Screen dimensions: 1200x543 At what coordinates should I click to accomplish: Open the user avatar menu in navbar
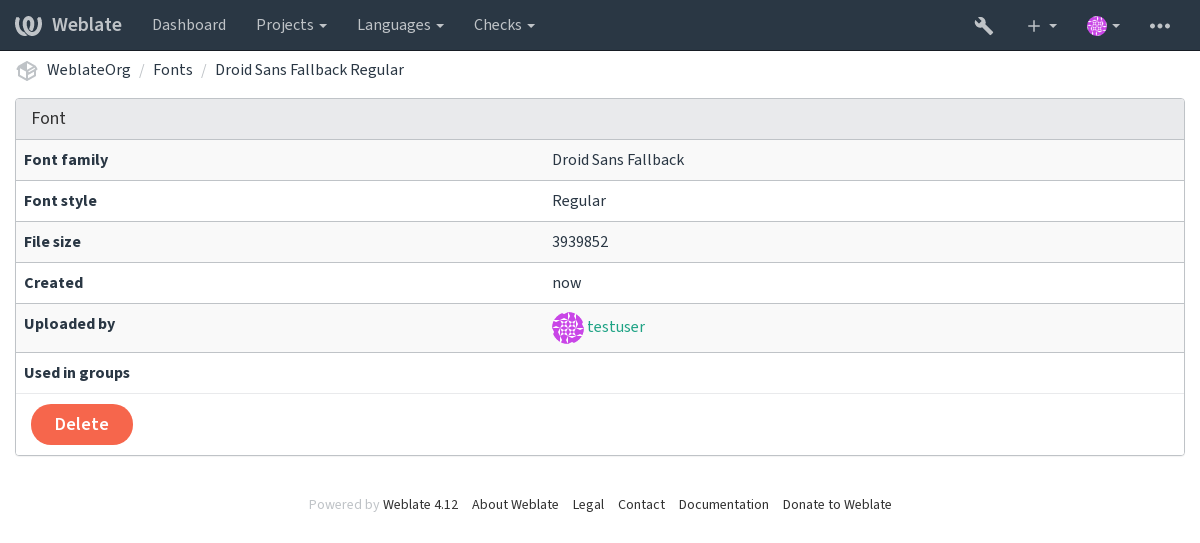[x=1103, y=25]
